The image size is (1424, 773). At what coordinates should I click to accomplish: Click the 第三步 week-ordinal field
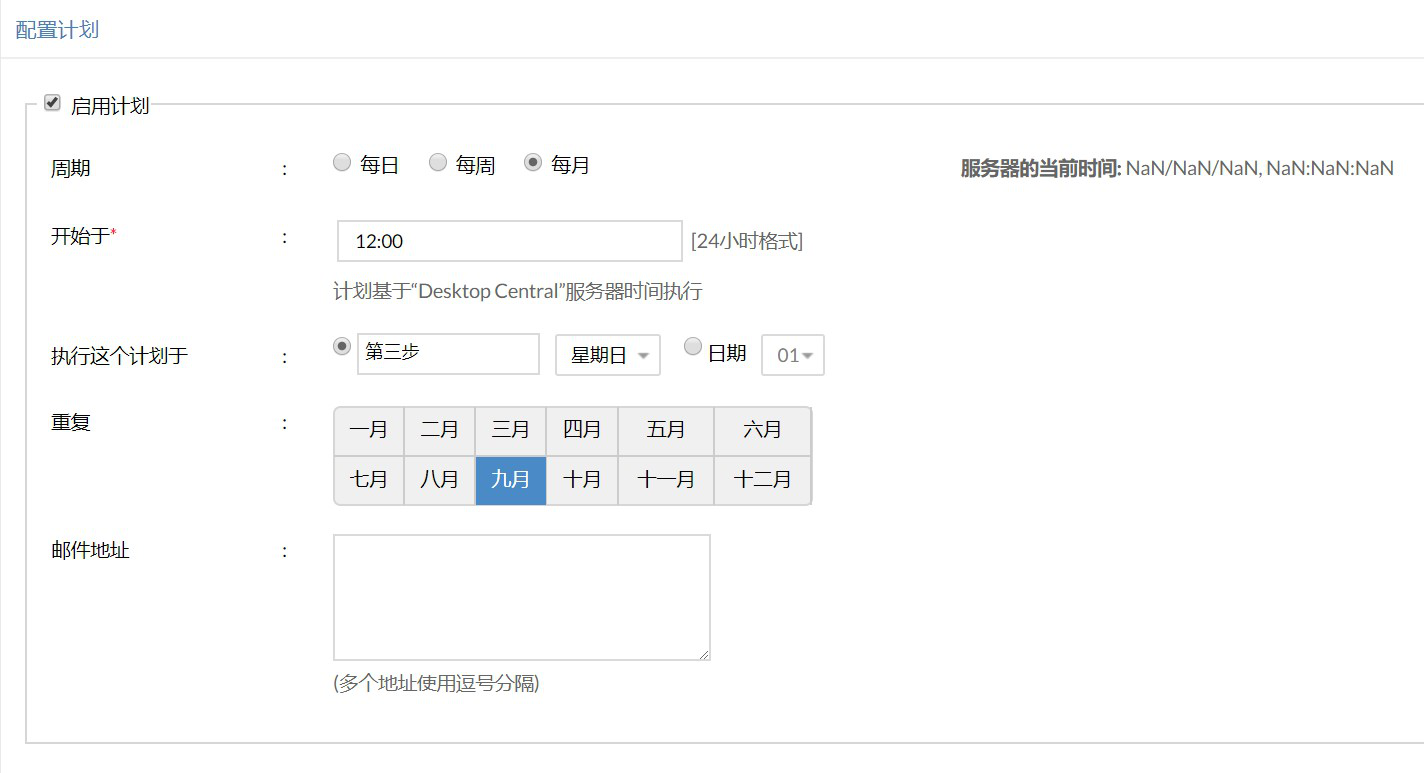(448, 354)
